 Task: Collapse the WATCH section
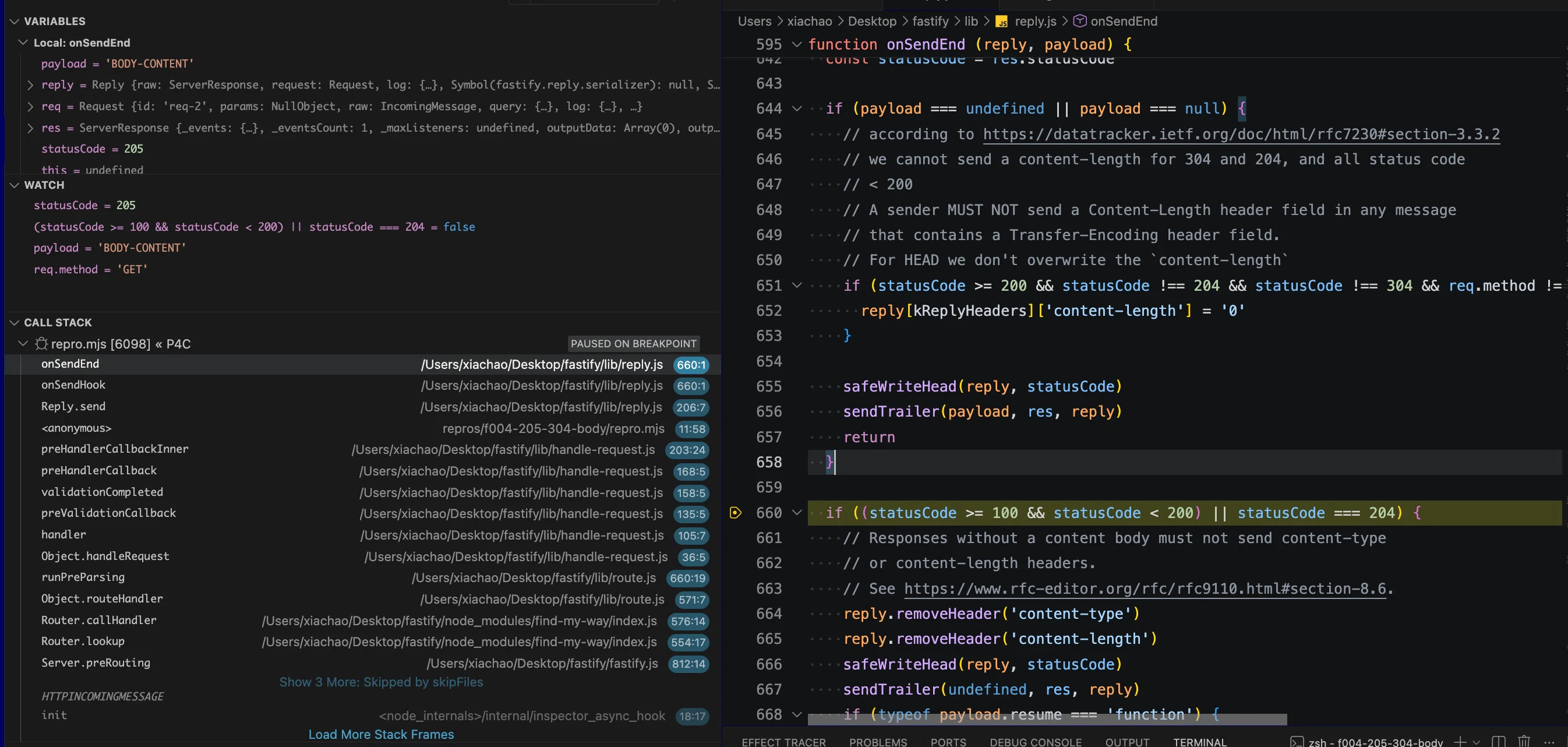15,185
